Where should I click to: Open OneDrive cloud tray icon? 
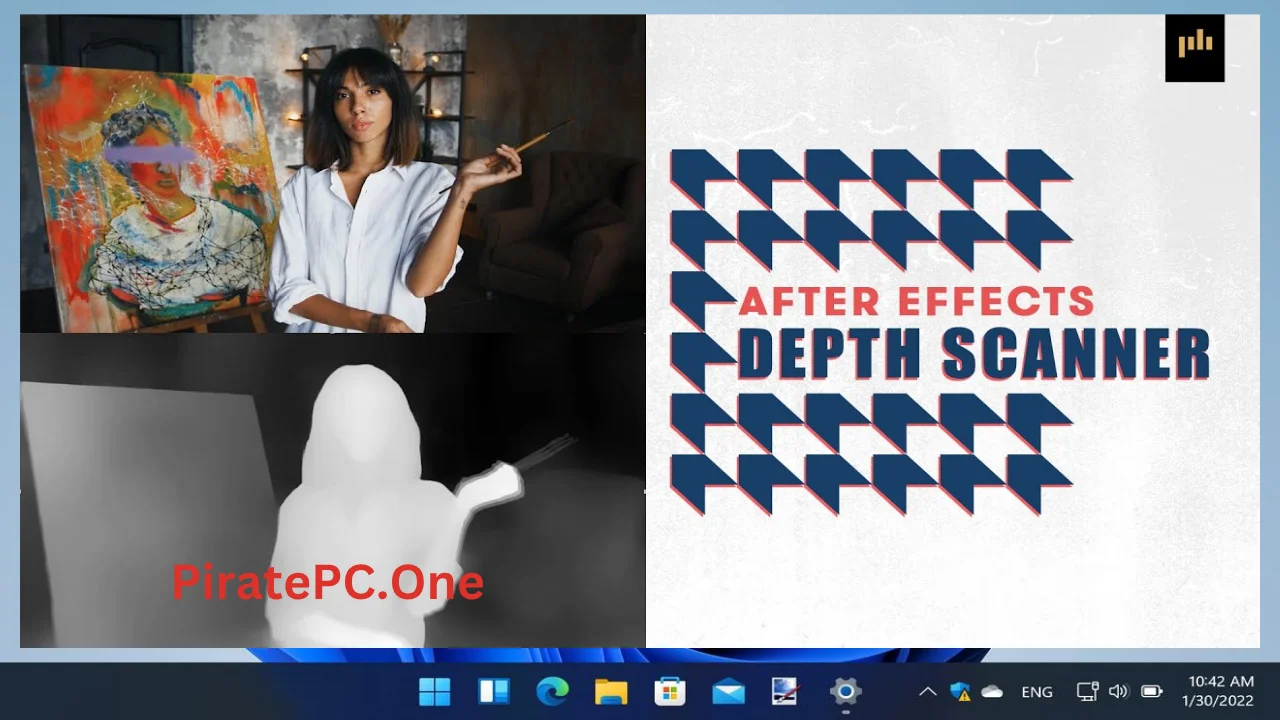[992, 691]
